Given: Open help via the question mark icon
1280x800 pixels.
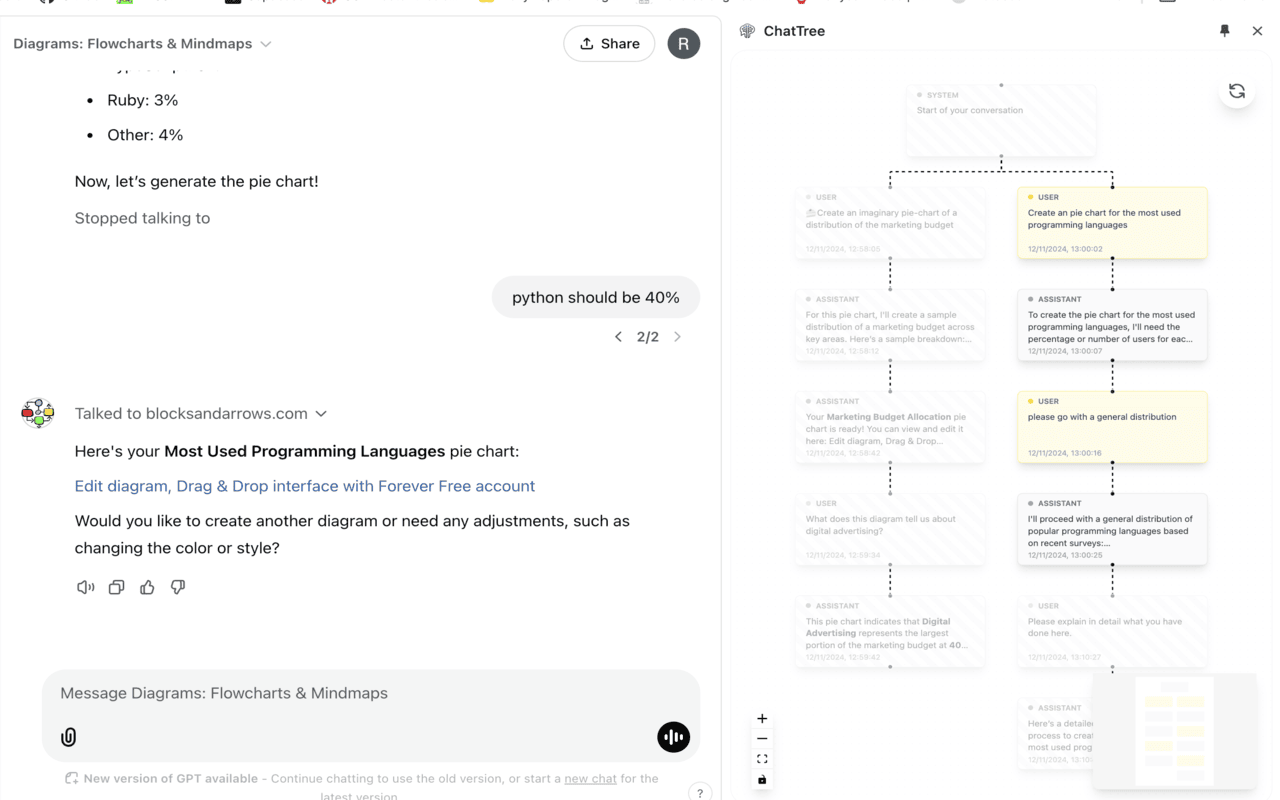Looking at the screenshot, I should point(699,792).
